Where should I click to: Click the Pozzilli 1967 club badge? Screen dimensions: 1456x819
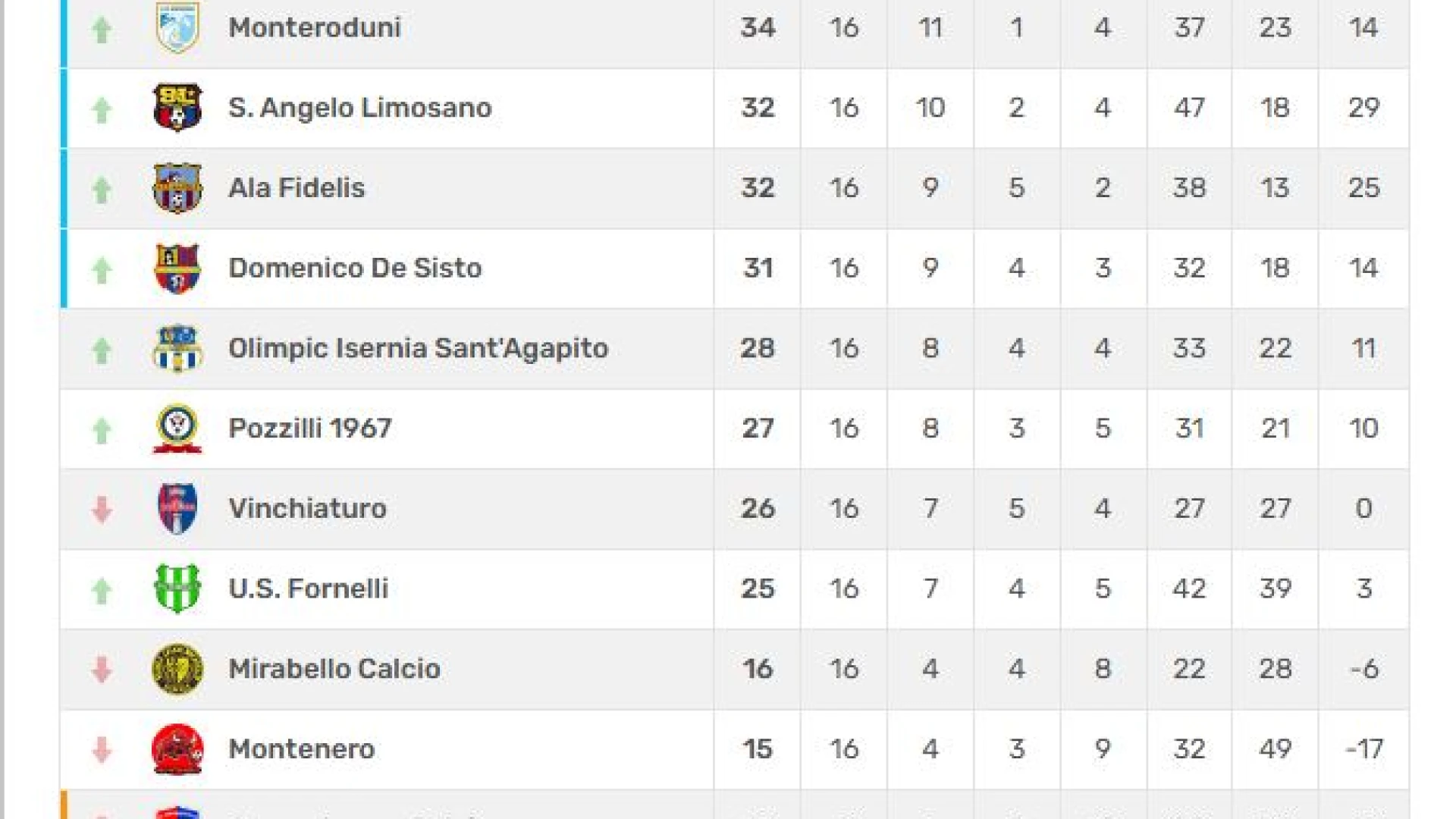(x=177, y=428)
